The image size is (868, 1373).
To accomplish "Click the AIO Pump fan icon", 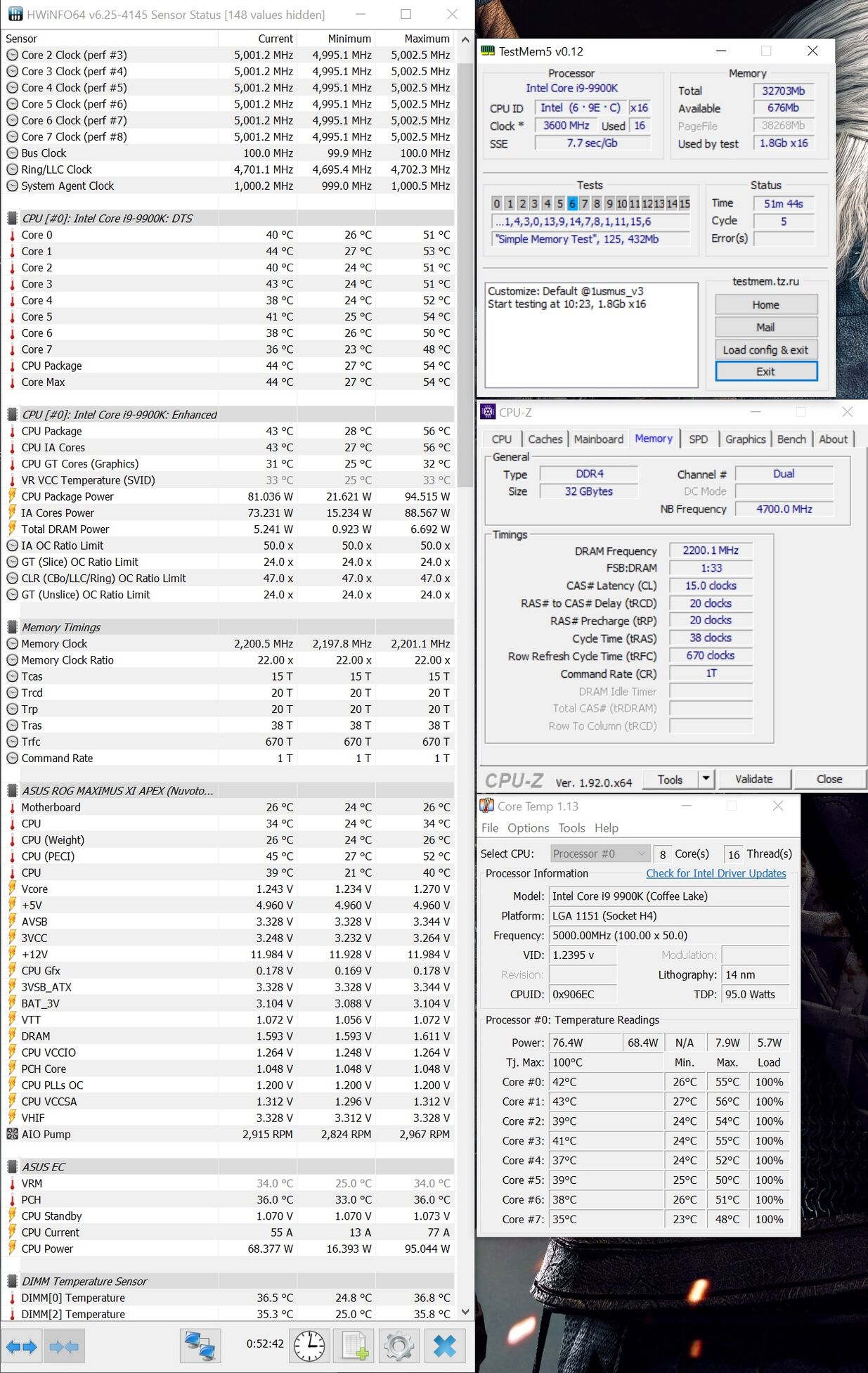I will (12, 1134).
